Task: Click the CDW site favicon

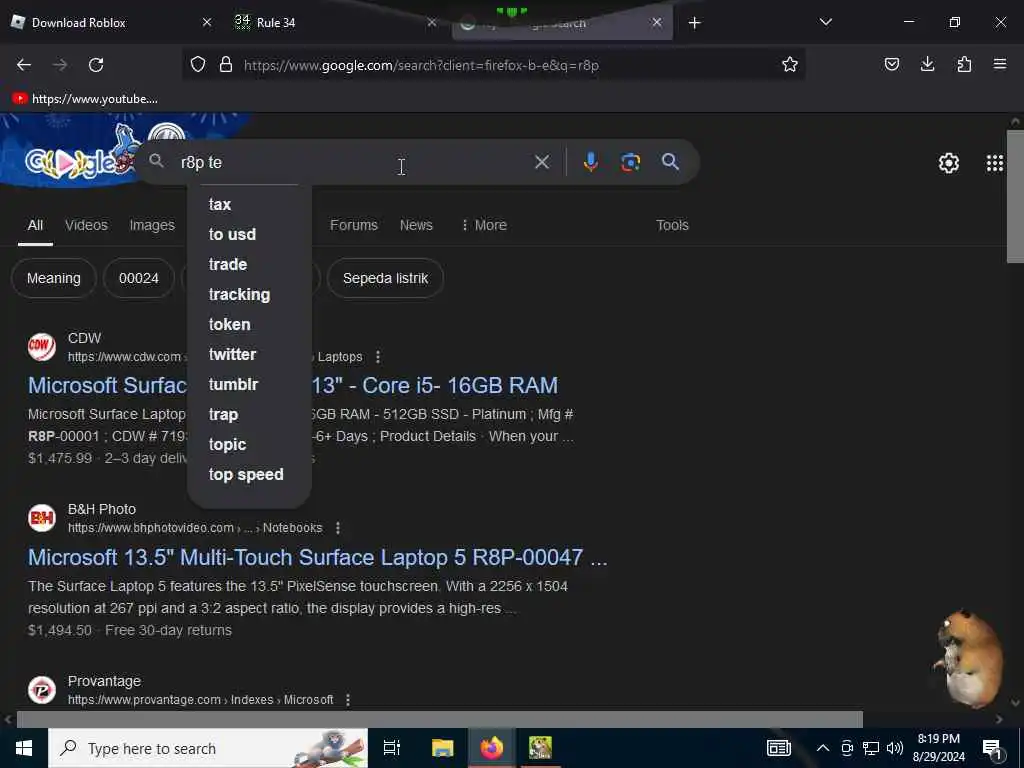Action: click(42, 347)
